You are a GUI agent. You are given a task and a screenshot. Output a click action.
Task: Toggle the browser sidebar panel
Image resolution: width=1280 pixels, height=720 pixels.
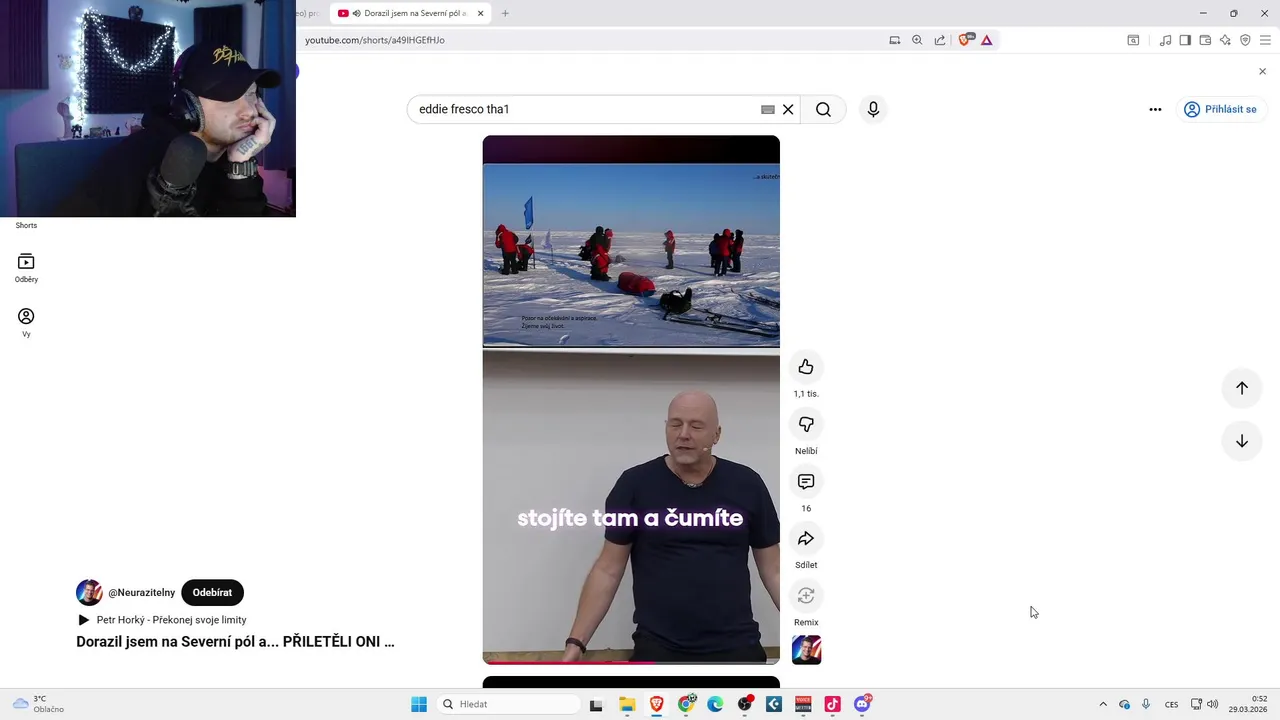click(x=1185, y=40)
